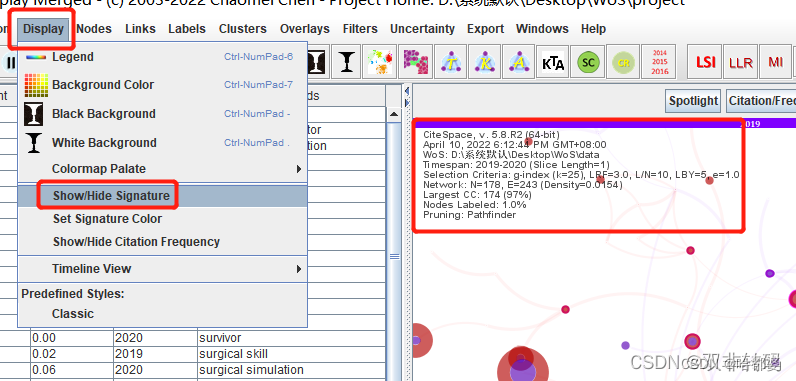Open the Export menu
796x381 pixels.
[485, 29]
